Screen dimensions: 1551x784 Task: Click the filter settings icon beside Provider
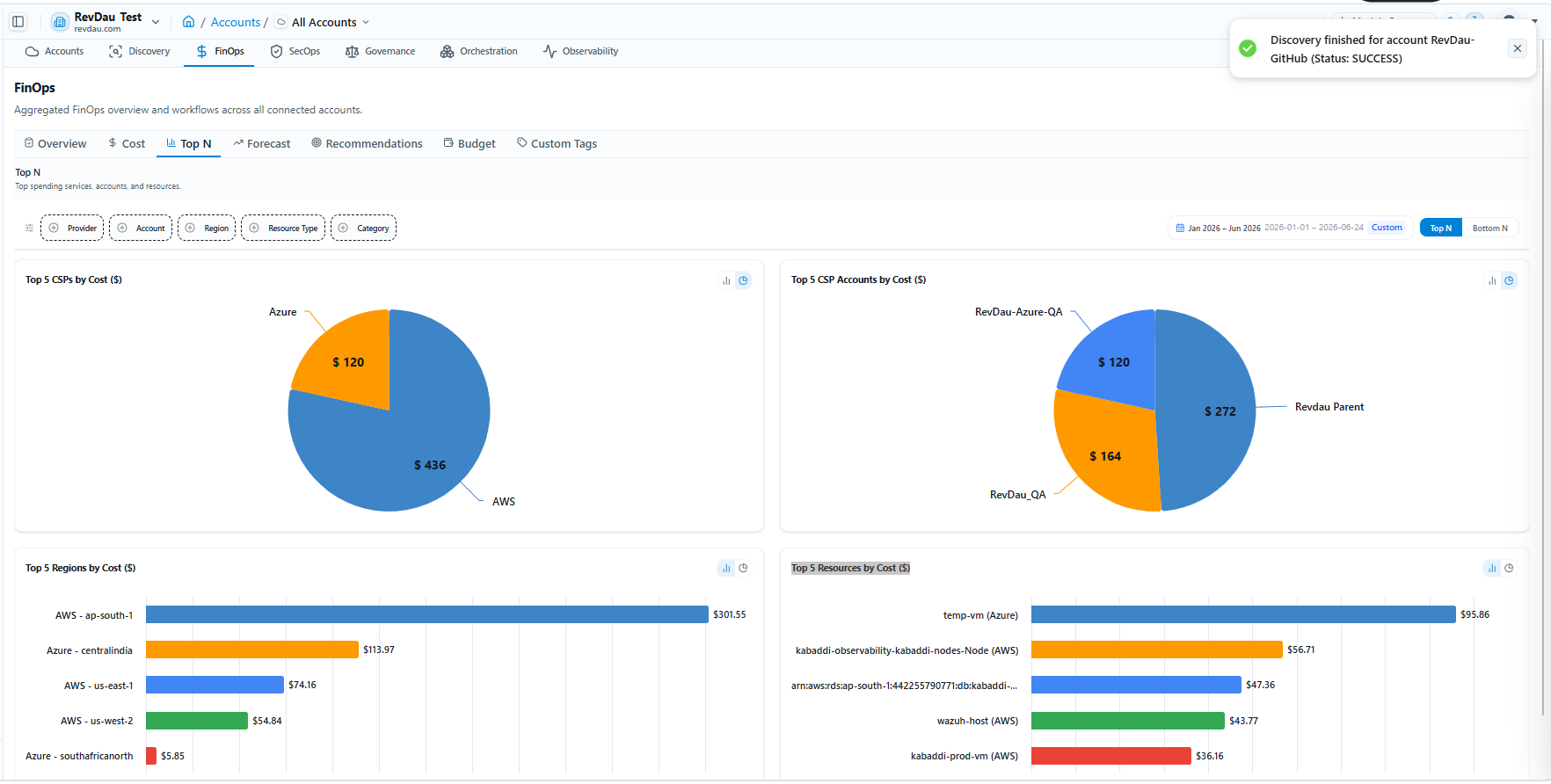29,229
